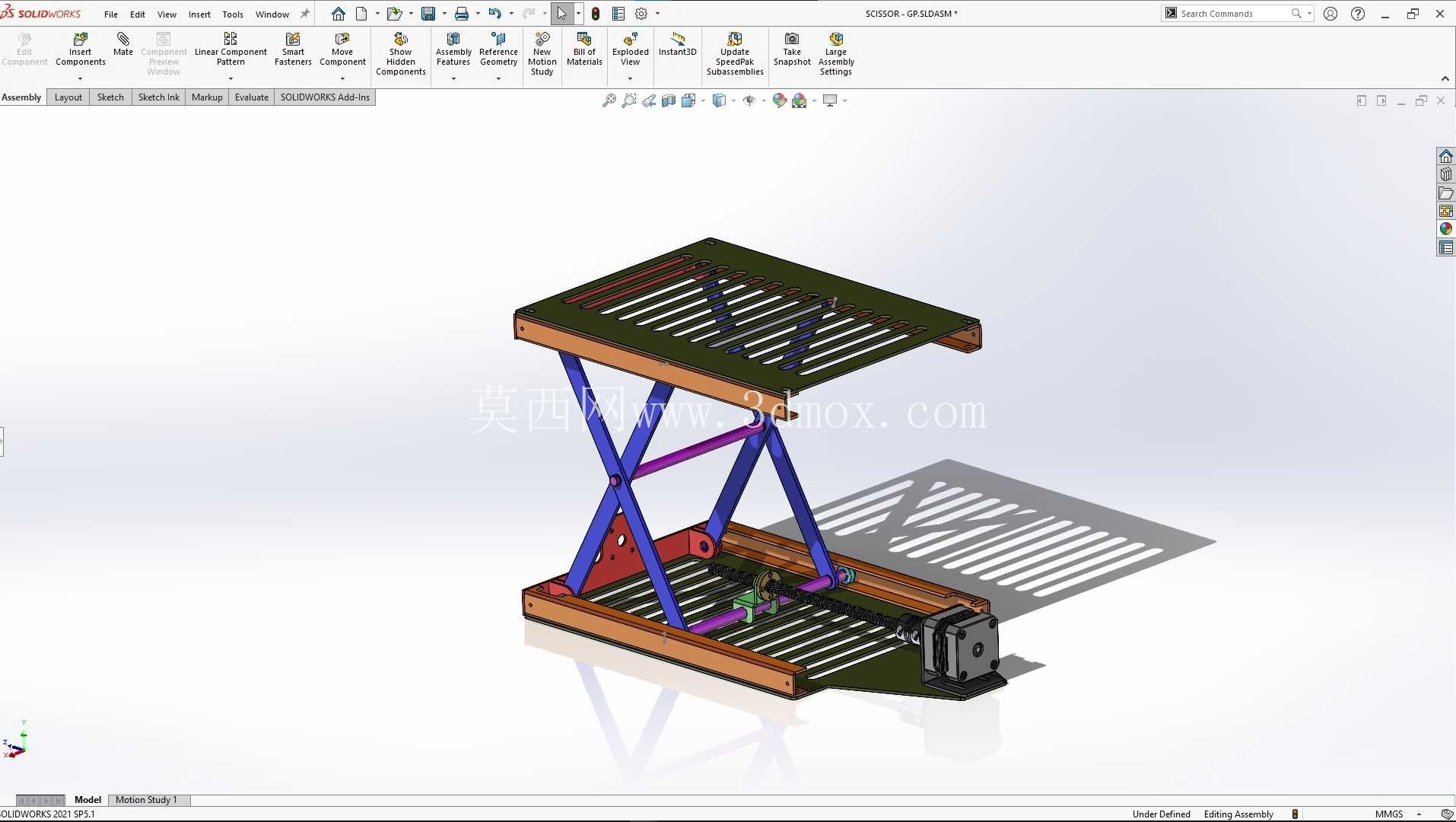This screenshot has height=822, width=1456.
Task: Open Options gear icon
Action: [641, 14]
